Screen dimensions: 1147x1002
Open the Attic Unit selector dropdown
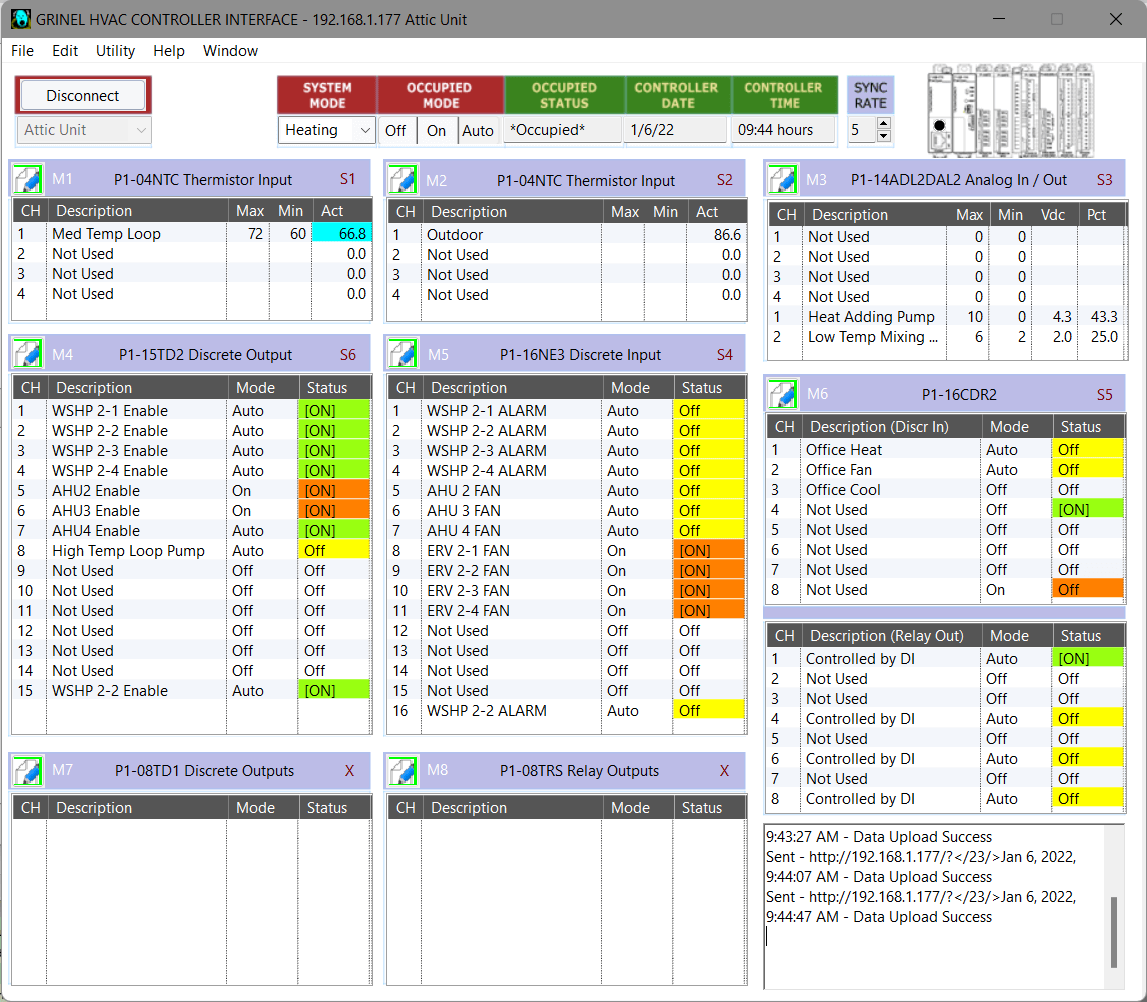(83, 130)
